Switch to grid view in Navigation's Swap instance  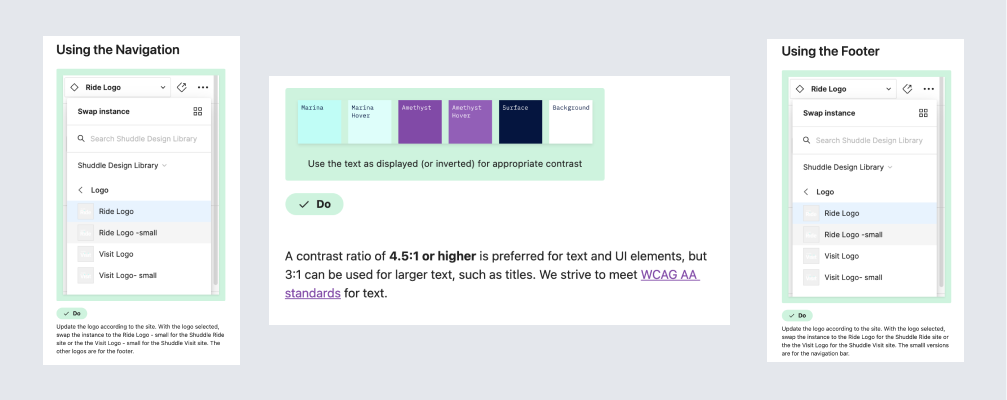(x=198, y=112)
